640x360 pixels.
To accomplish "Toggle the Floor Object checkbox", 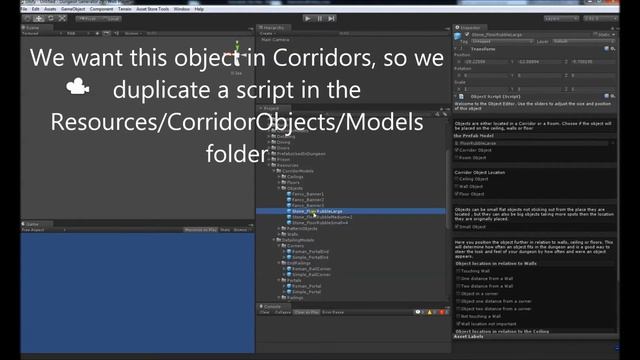I will 457,194.
